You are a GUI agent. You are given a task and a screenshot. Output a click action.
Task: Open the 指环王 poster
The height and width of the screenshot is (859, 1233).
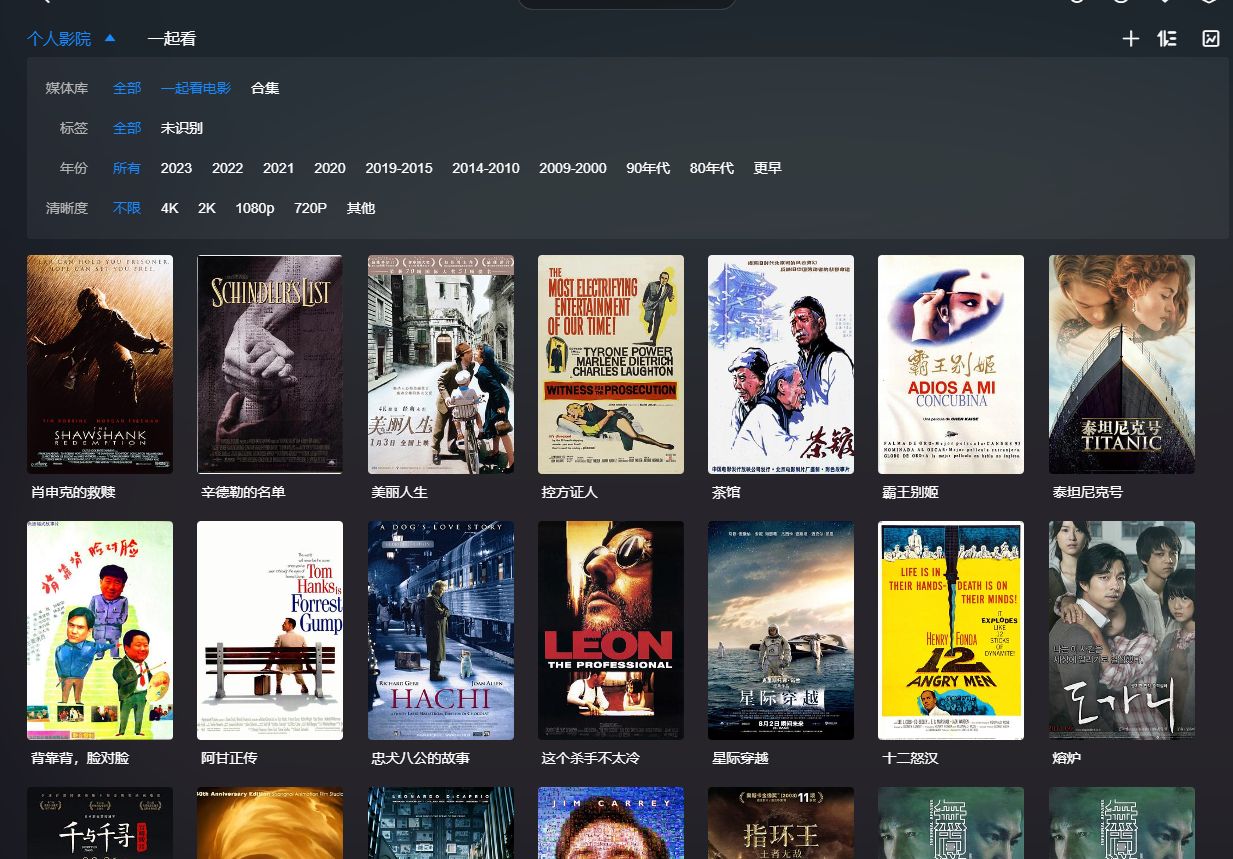(x=781, y=823)
